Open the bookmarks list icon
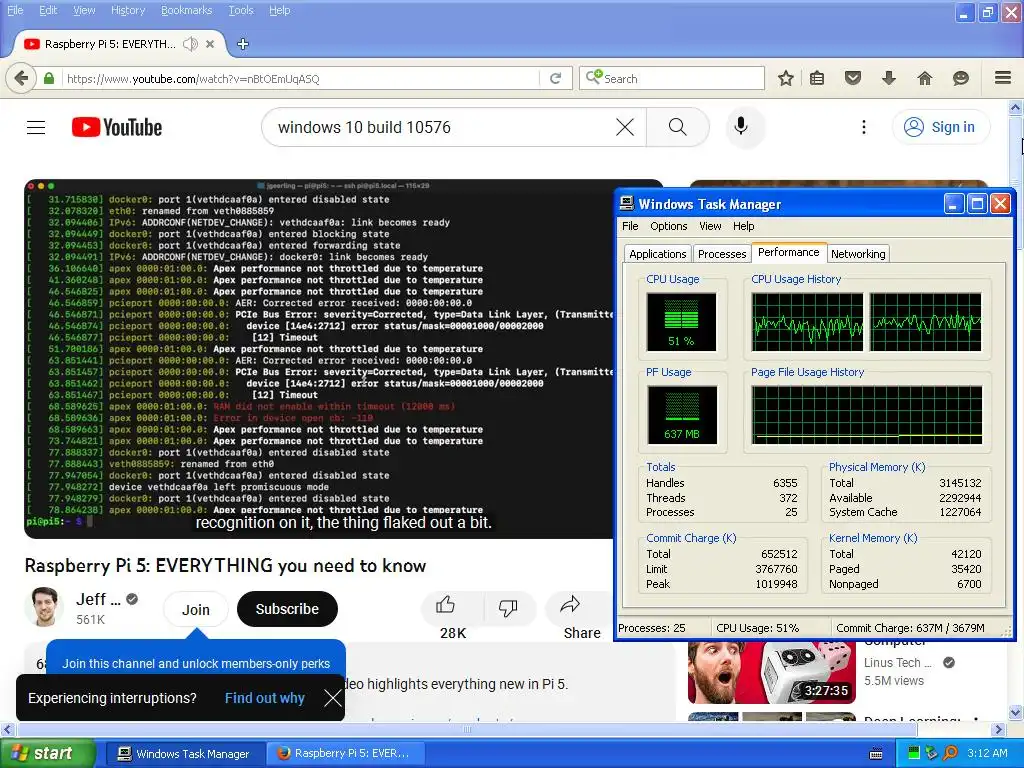 coord(817,78)
